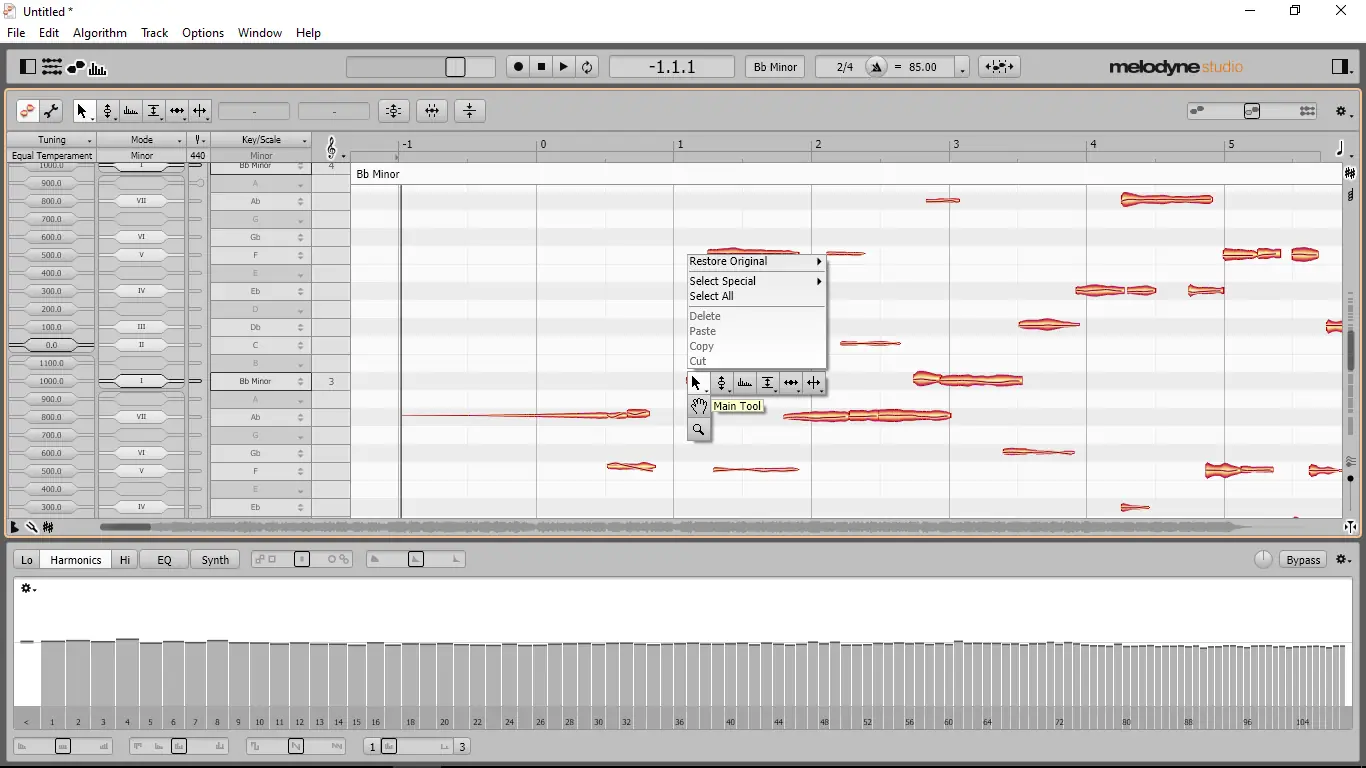The height and width of the screenshot is (768, 1366).
Task: Open Select Special submenu
Action: (756, 281)
